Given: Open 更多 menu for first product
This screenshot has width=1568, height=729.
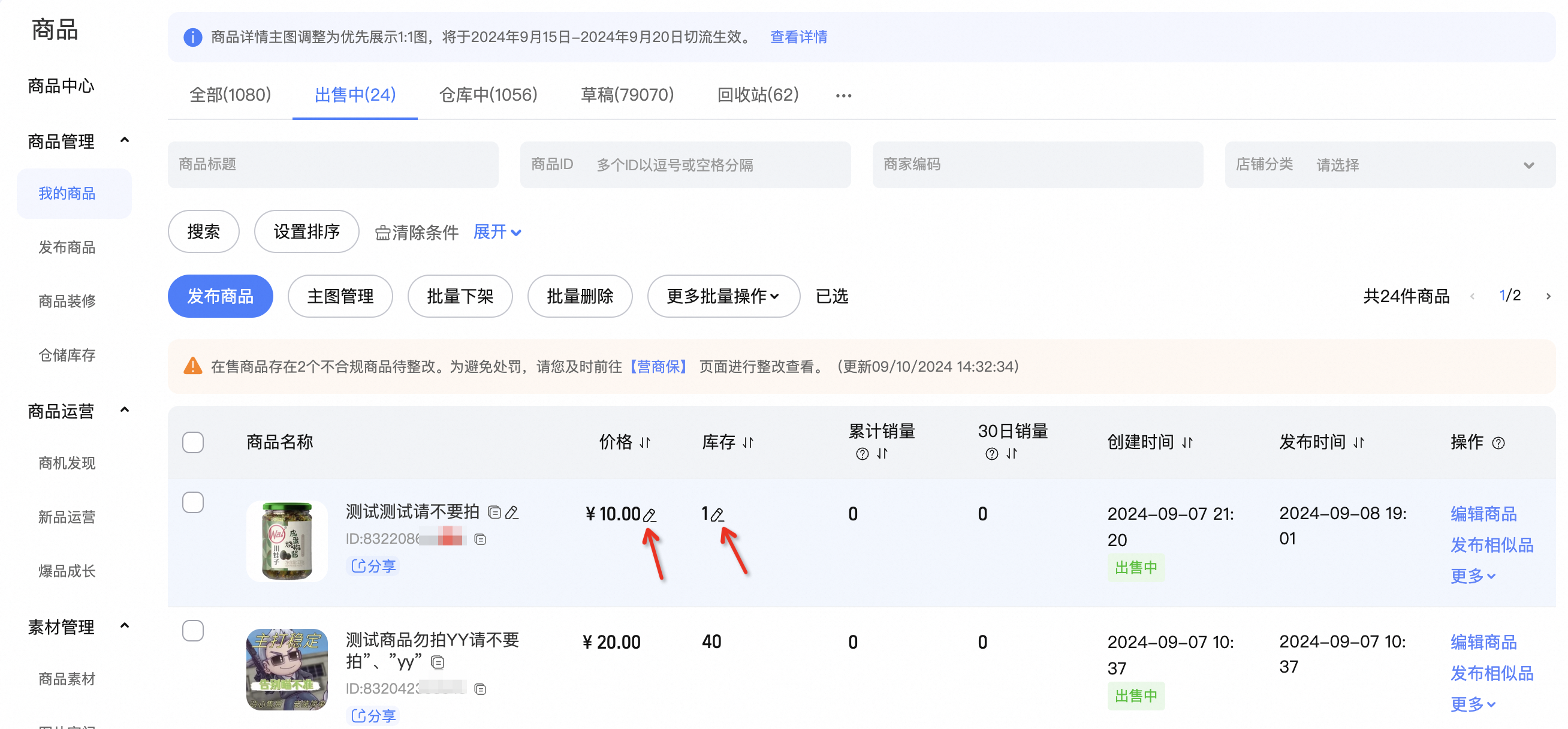Looking at the screenshot, I should point(1473,576).
